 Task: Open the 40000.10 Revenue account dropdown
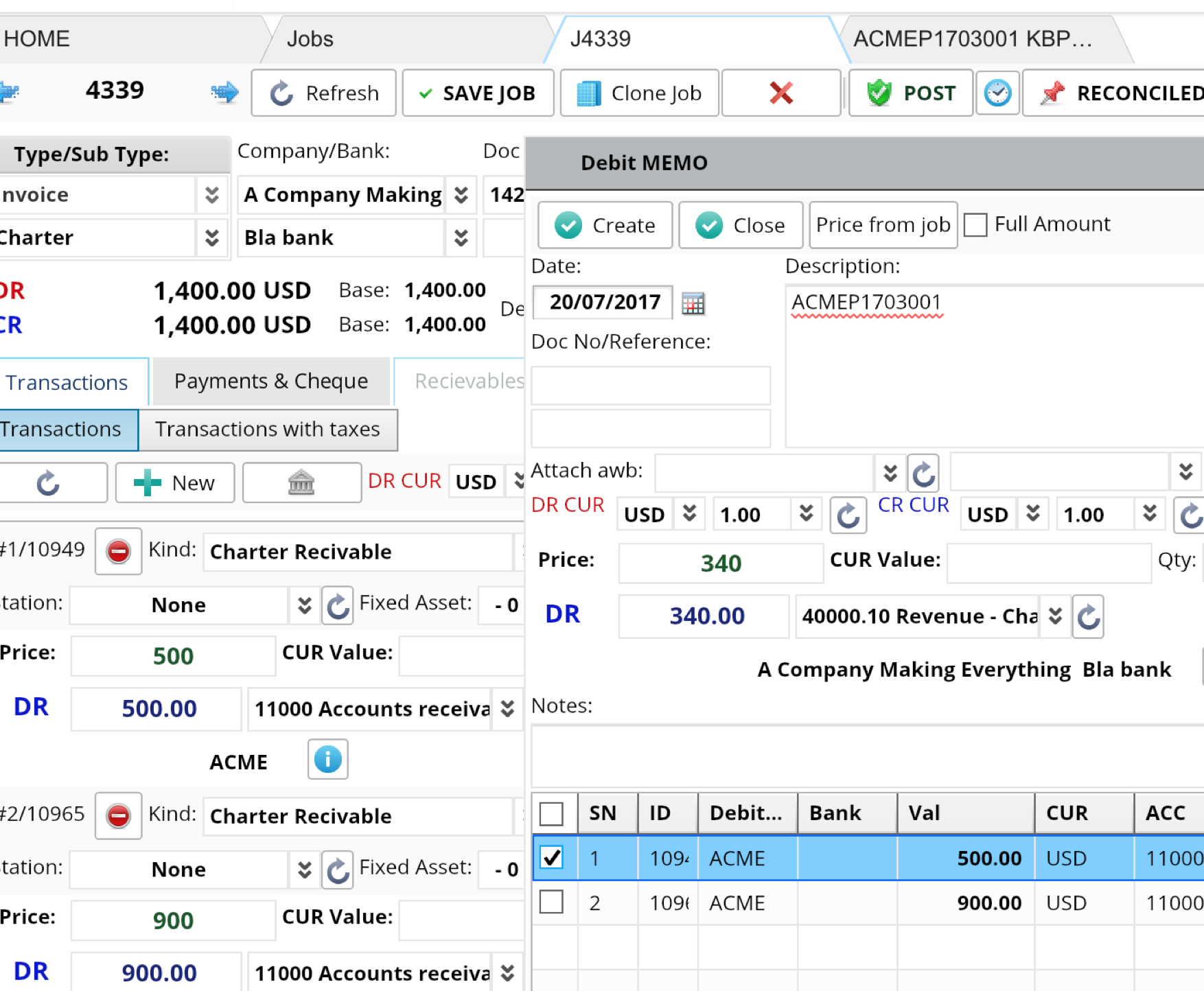tap(1055, 616)
